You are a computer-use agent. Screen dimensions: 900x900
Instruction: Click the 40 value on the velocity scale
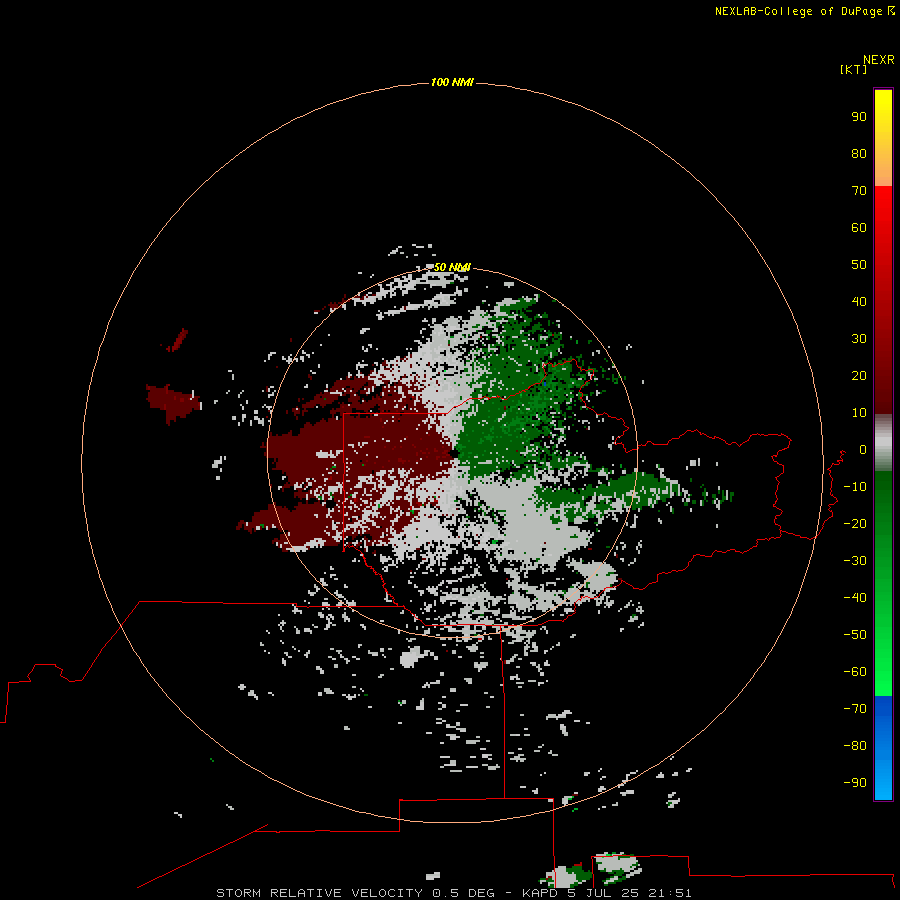coord(859,302)
